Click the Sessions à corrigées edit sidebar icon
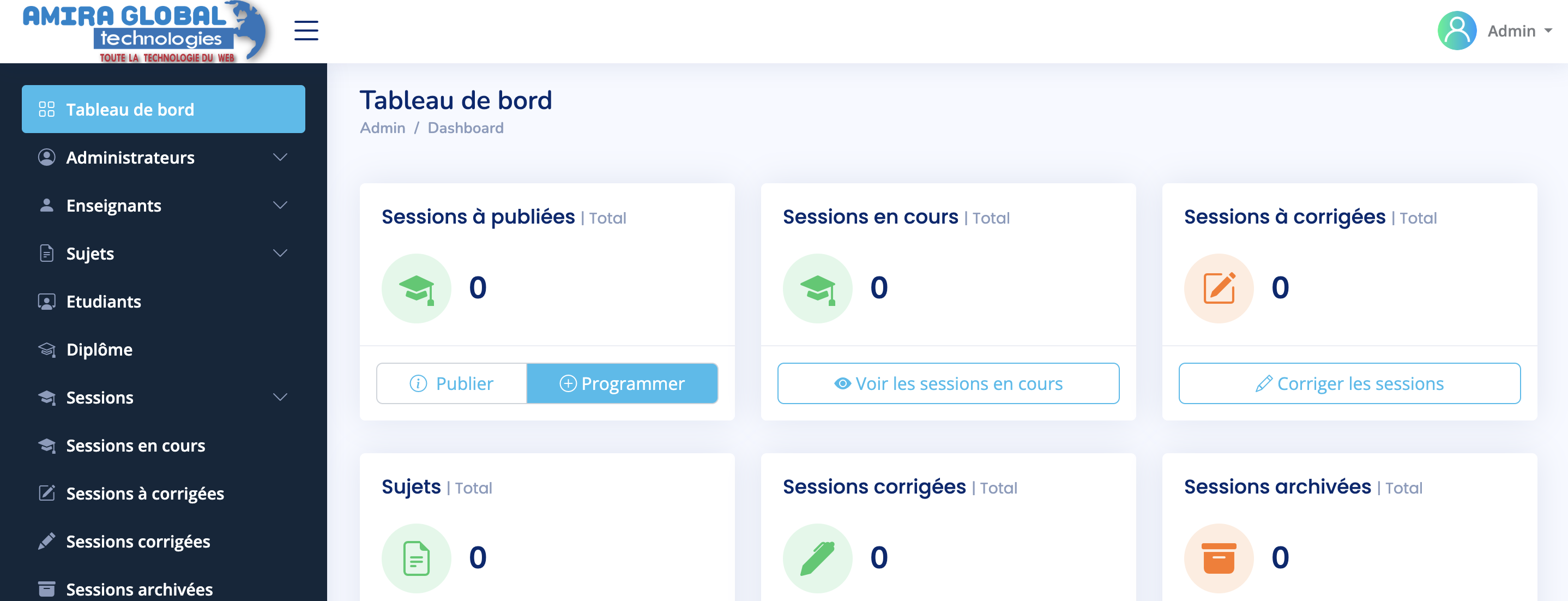The width and height of the screenshot is (1568, 601). pyautogui.click(x=47, y=493)
